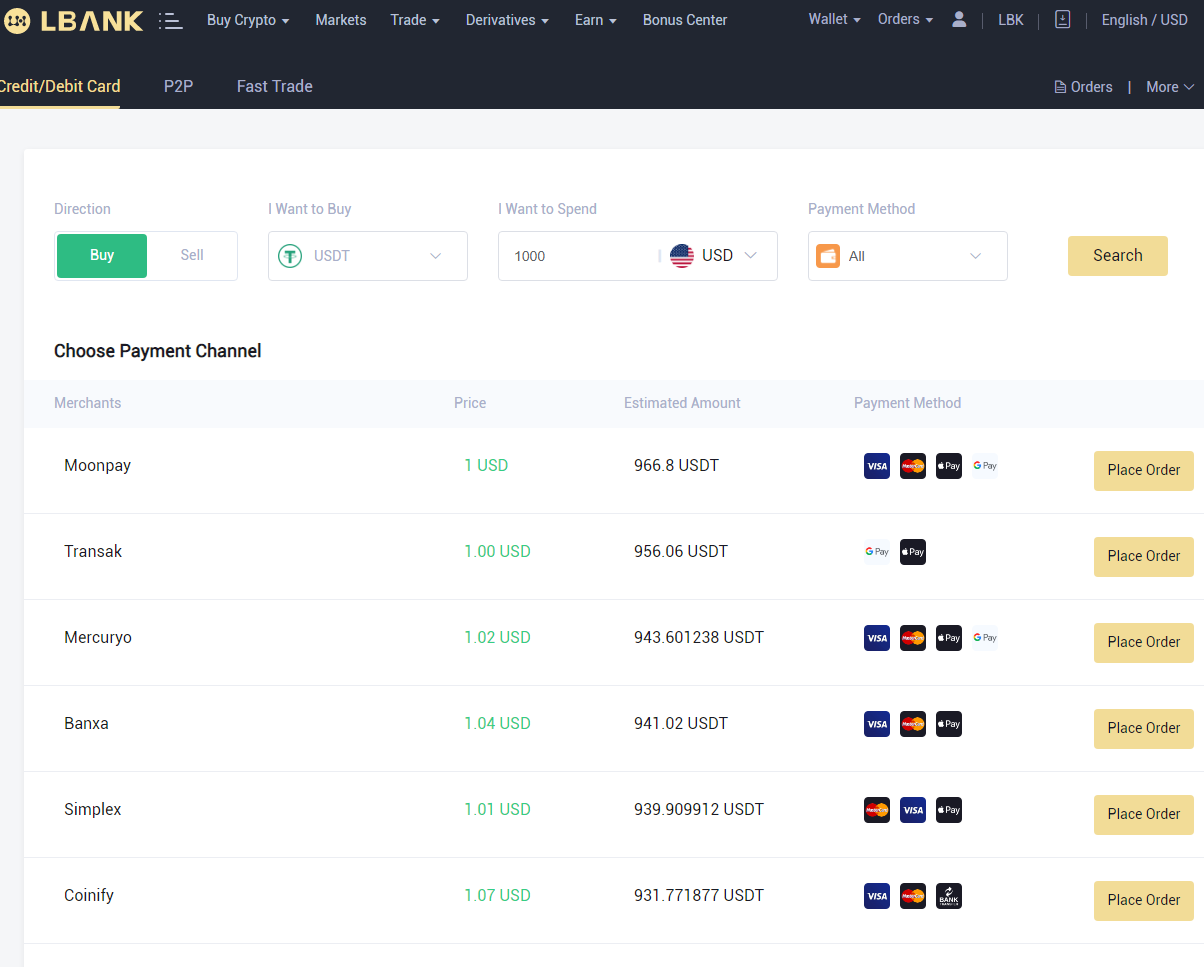
Task: Click the Visa icon in Simplex row
Action: [913, 810]
